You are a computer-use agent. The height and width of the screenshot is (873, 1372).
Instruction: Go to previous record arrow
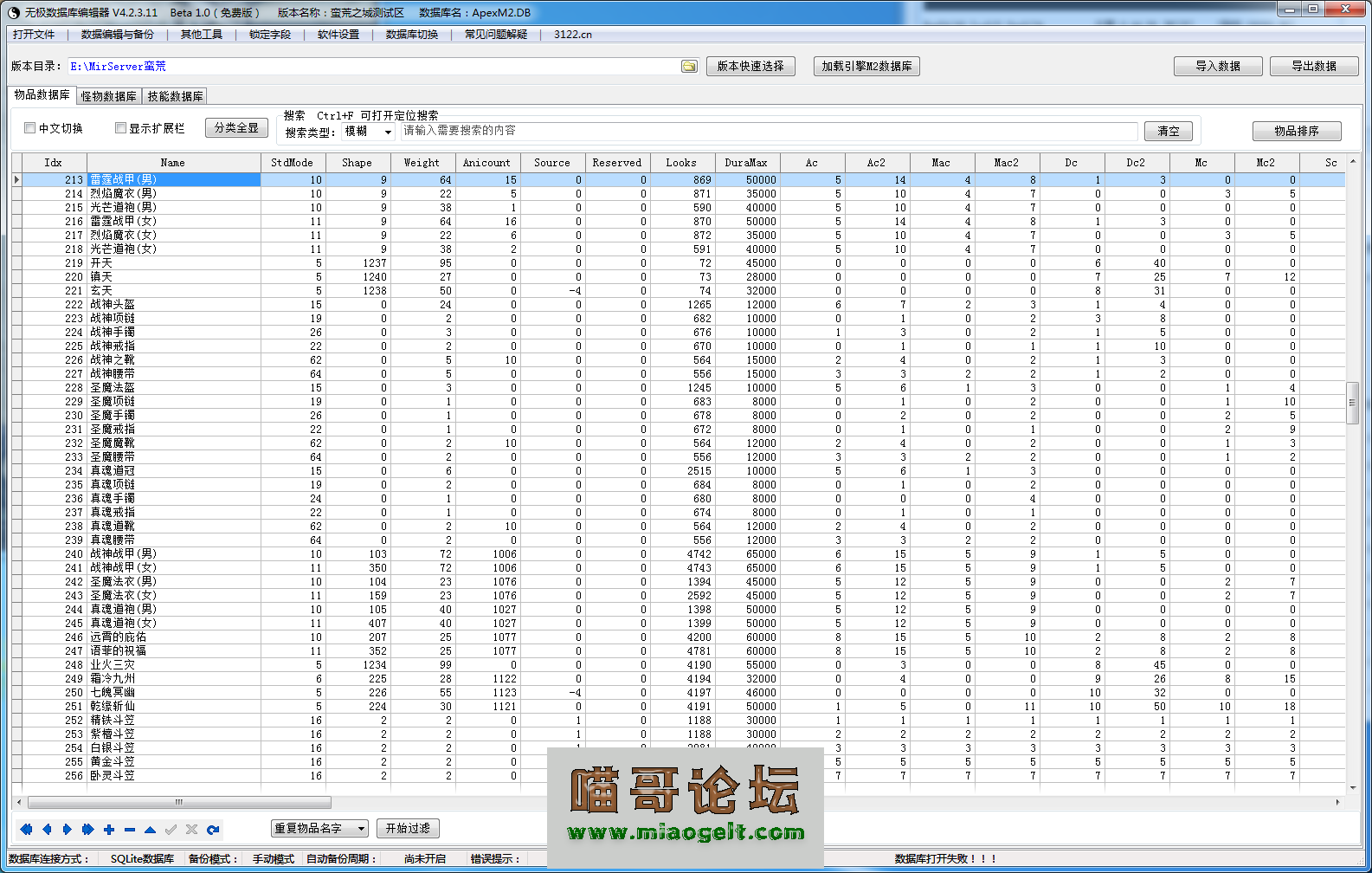(47, 829)
